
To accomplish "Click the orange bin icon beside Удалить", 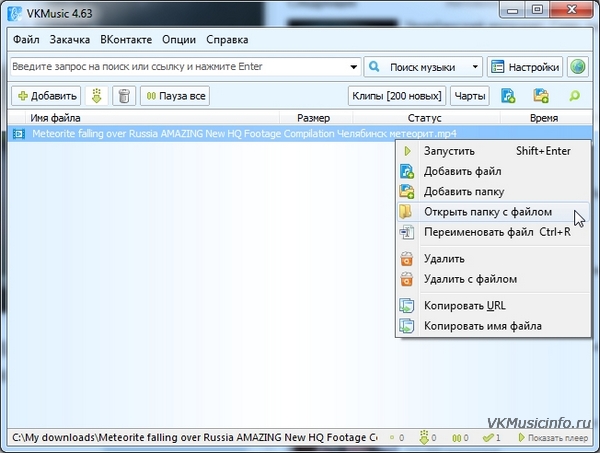I will [406, 259].
